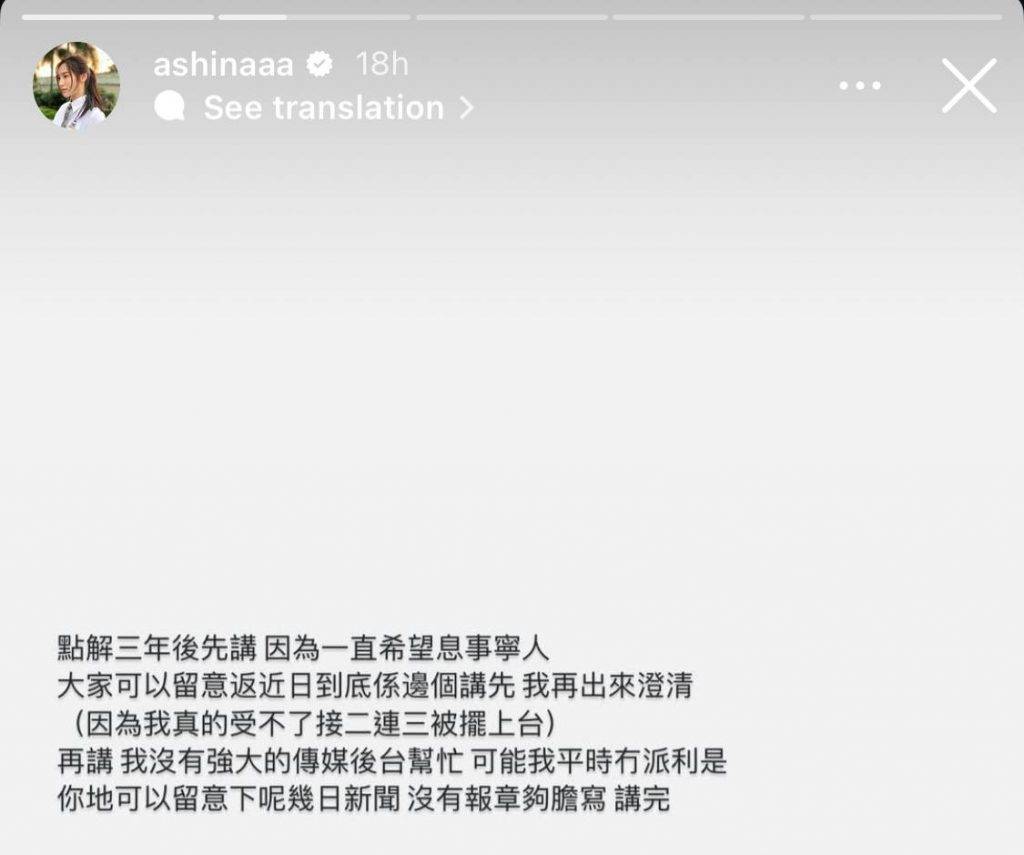This screenshot has width=1024, height=855.
Task: Jump to the first story progress segment
Action: 118,18
